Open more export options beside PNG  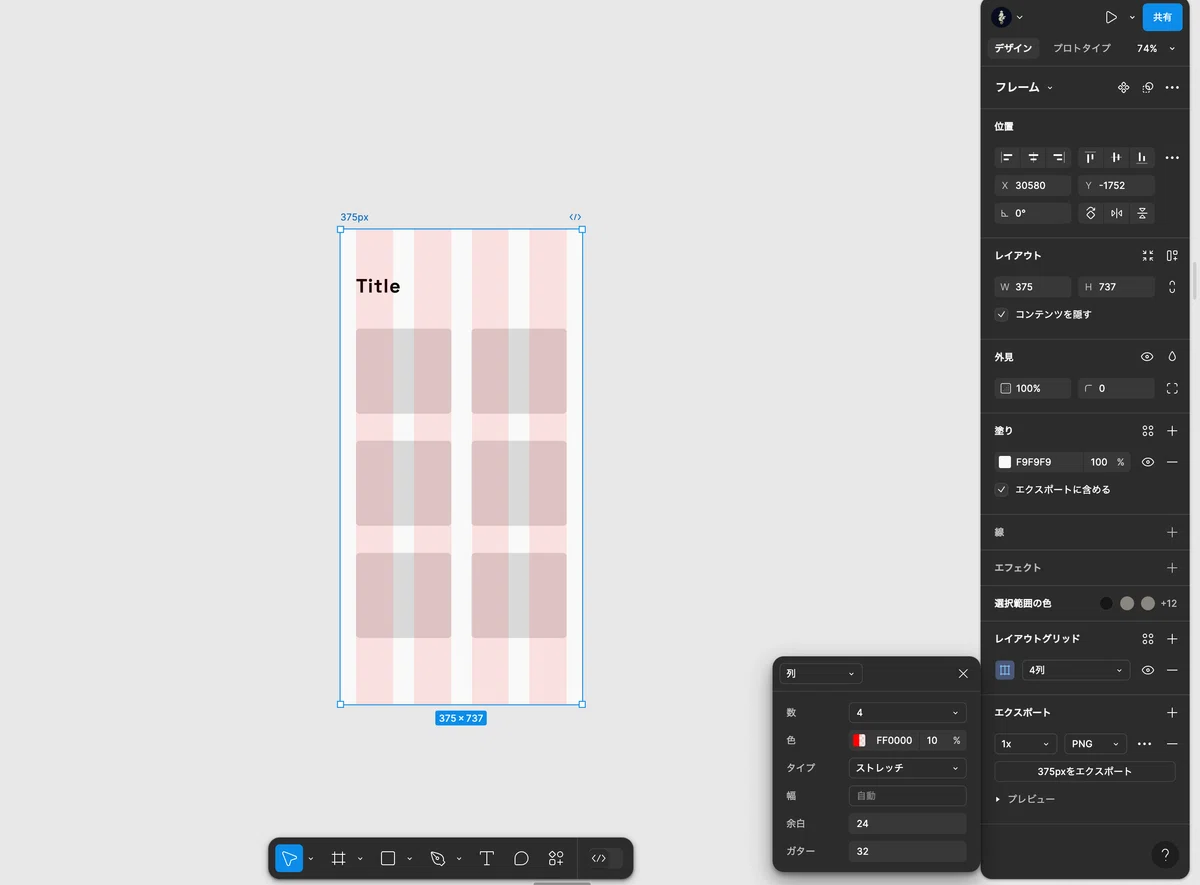(x=1145, y=744)
